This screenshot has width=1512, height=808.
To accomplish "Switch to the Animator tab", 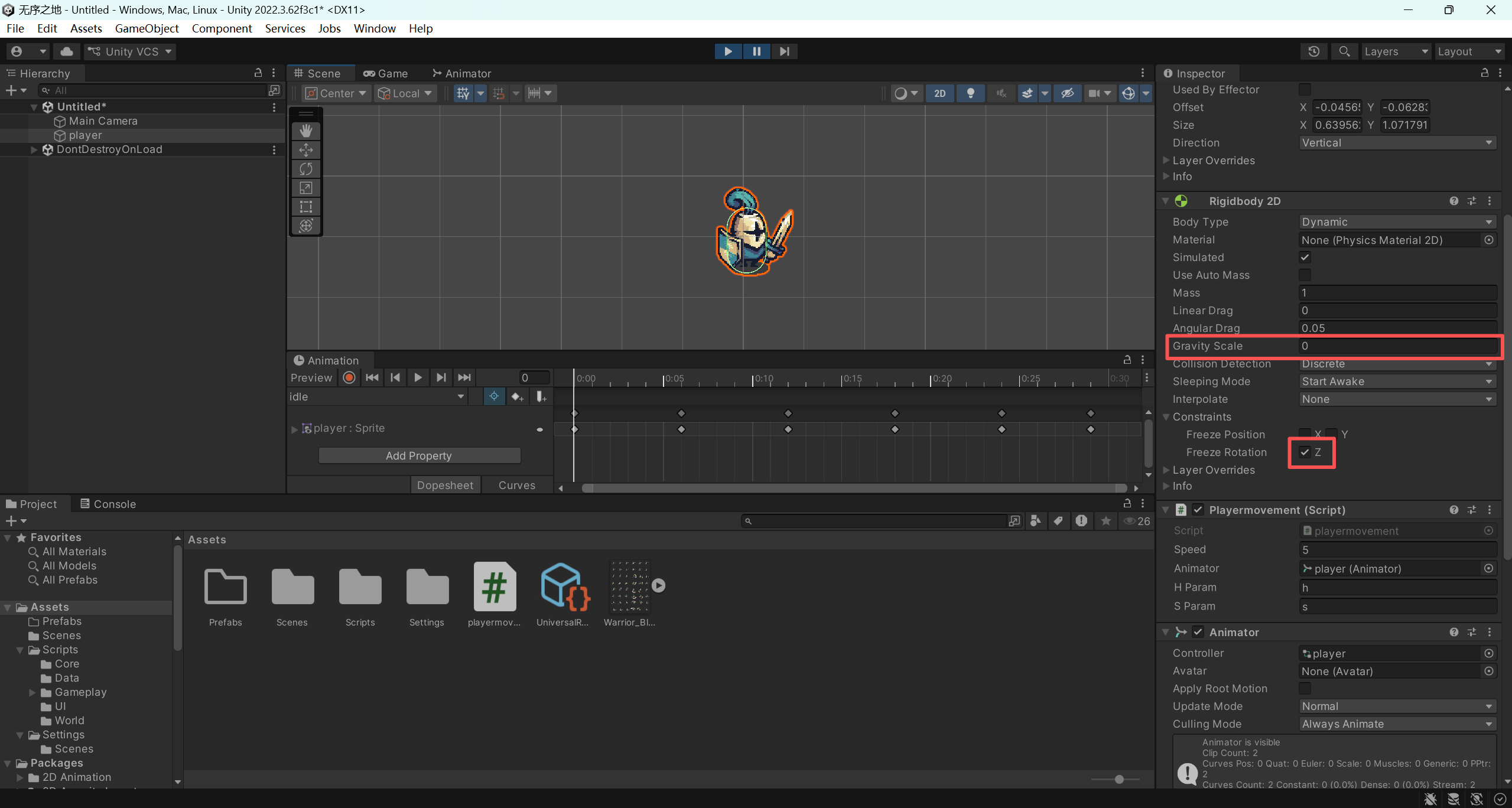I will click(x=462, y=73).
